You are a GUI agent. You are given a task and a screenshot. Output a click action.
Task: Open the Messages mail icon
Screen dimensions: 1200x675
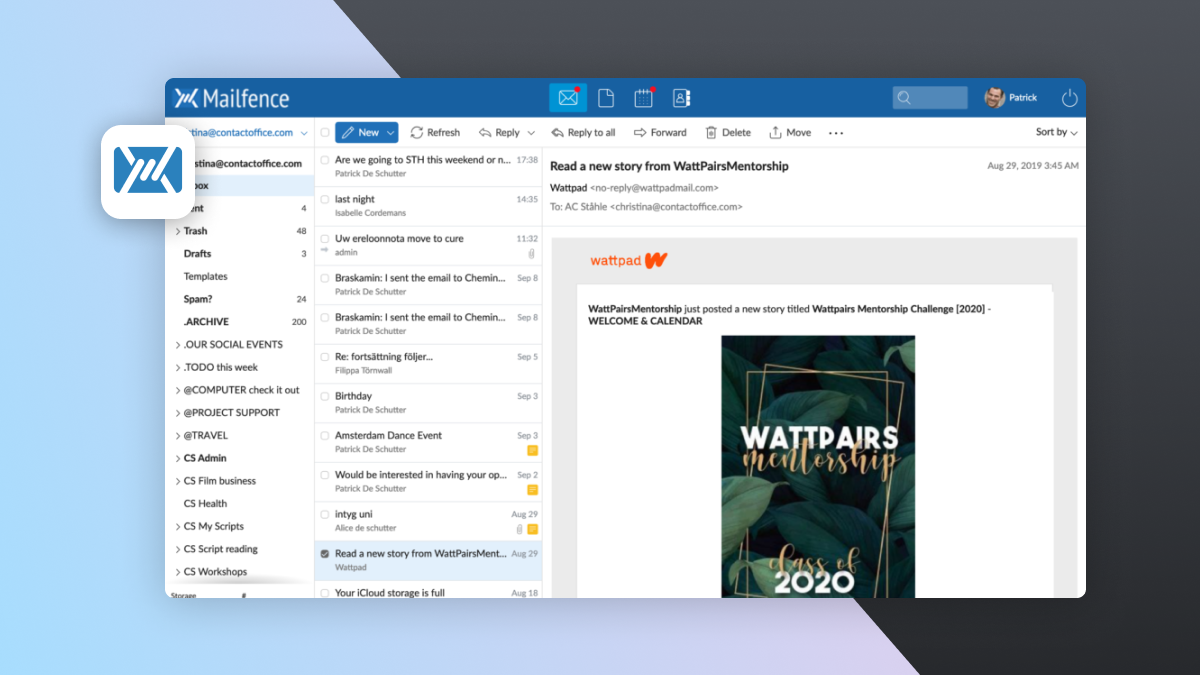tap(568, 98)
